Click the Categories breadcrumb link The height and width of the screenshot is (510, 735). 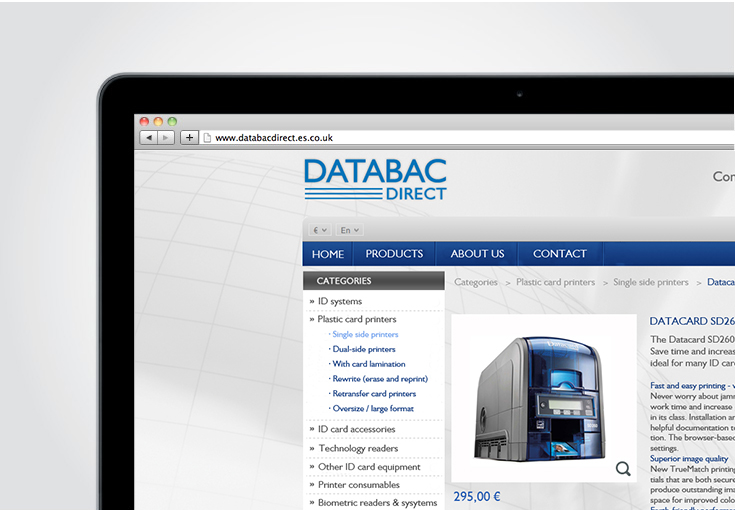pyautogui.click(x=476, y=283)
